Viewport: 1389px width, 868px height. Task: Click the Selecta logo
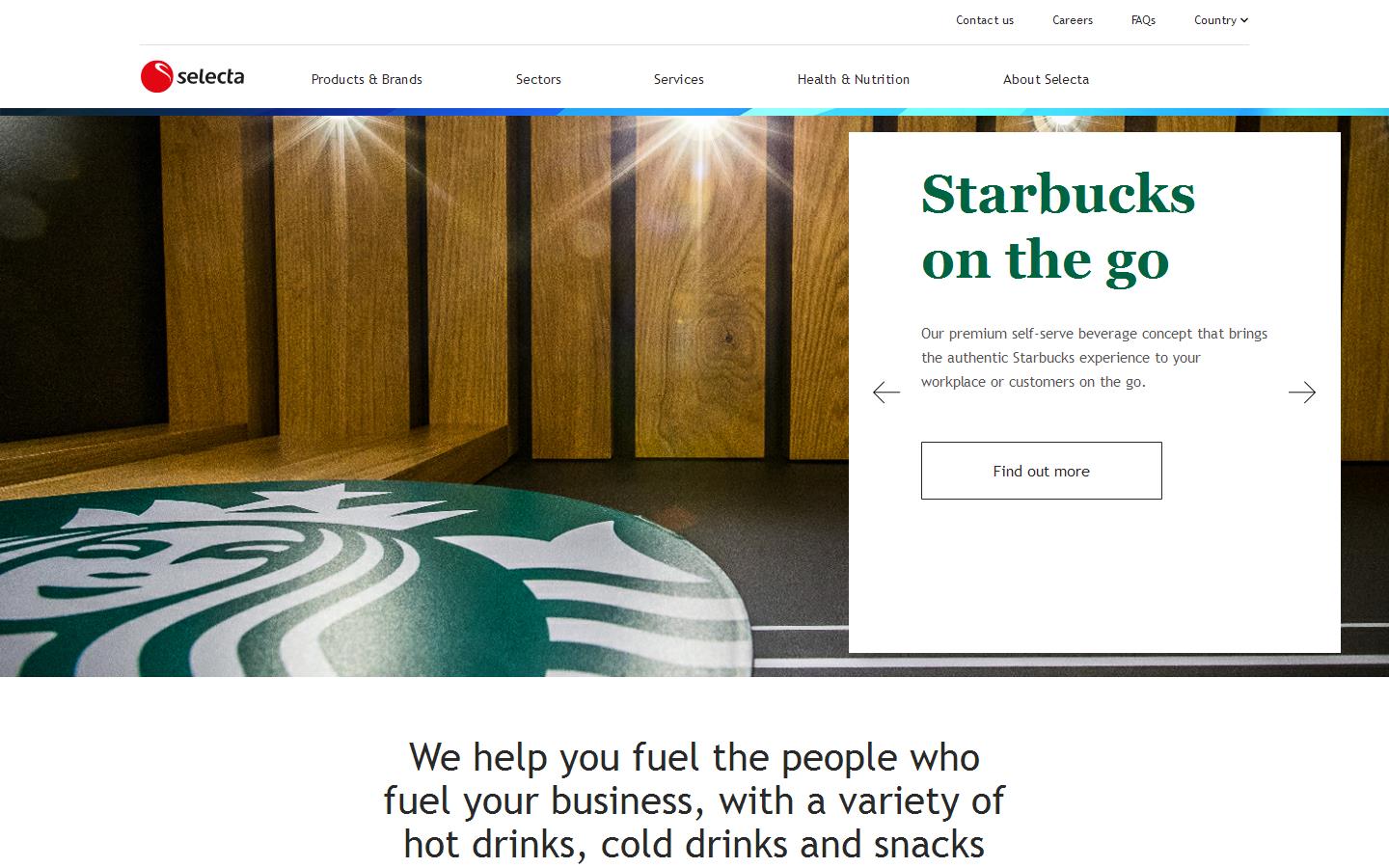click(x=192, y=76)
